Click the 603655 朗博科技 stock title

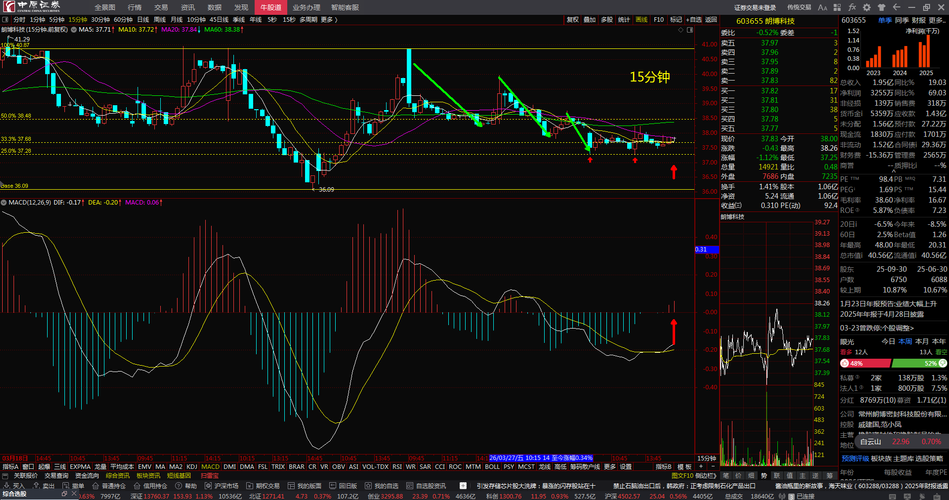point(765,21)
